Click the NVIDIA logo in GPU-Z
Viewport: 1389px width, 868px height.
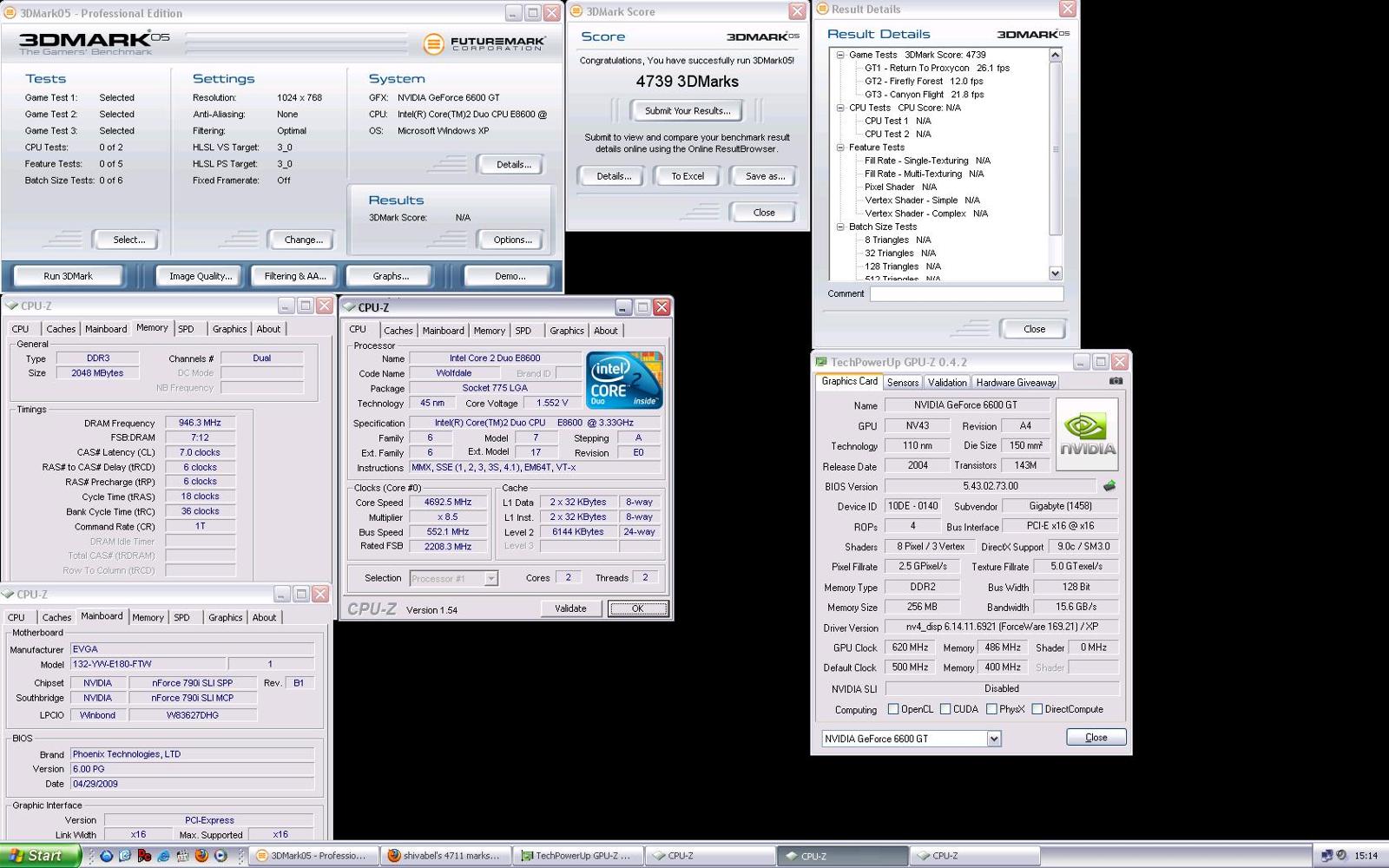click(x=1087, y=434)
